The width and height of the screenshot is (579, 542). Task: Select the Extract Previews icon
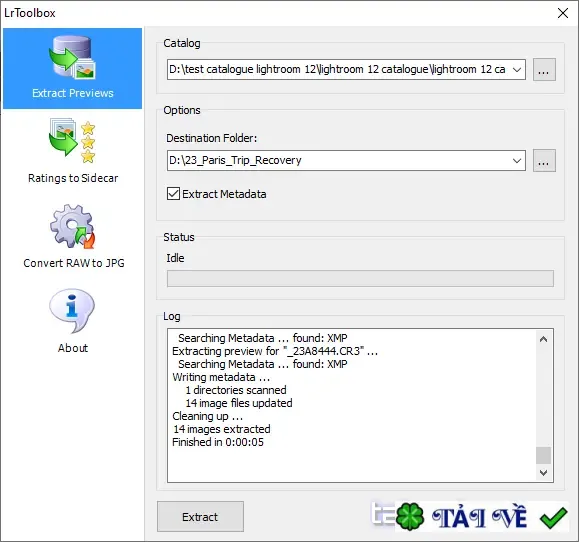pyautogui.click(x=72, y=57)
